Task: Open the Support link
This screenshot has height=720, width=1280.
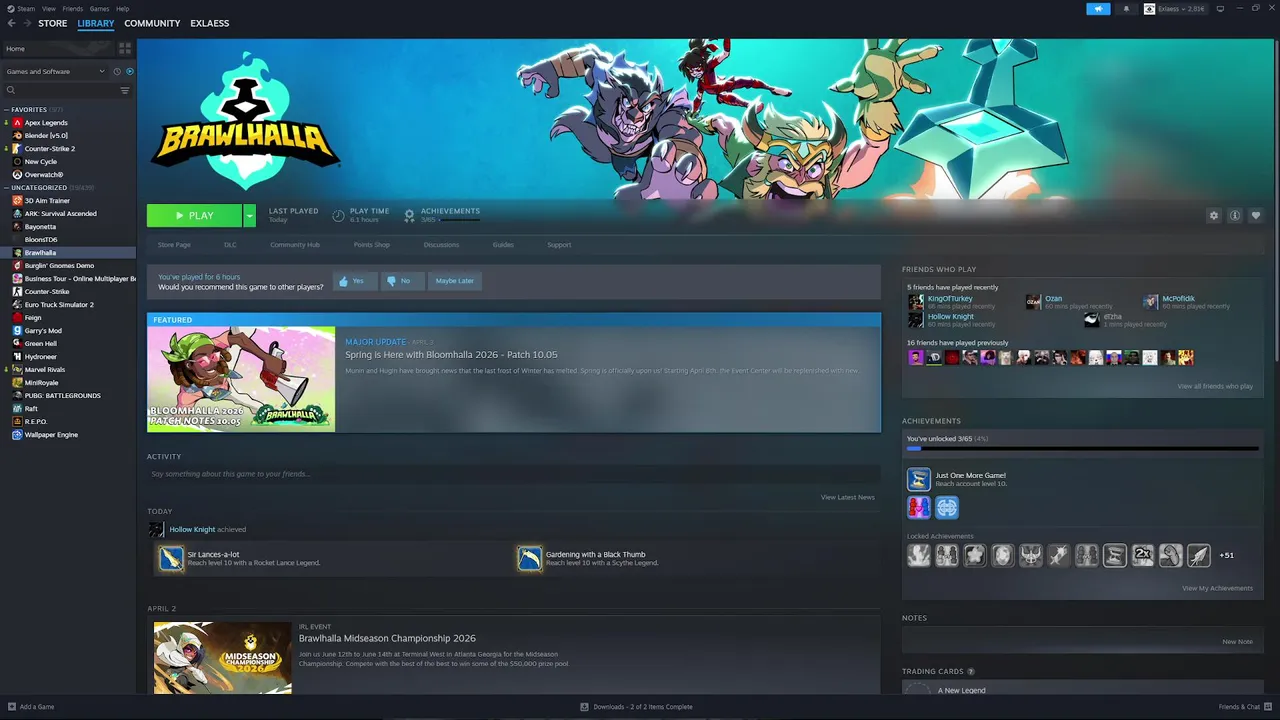Action: 559,245
